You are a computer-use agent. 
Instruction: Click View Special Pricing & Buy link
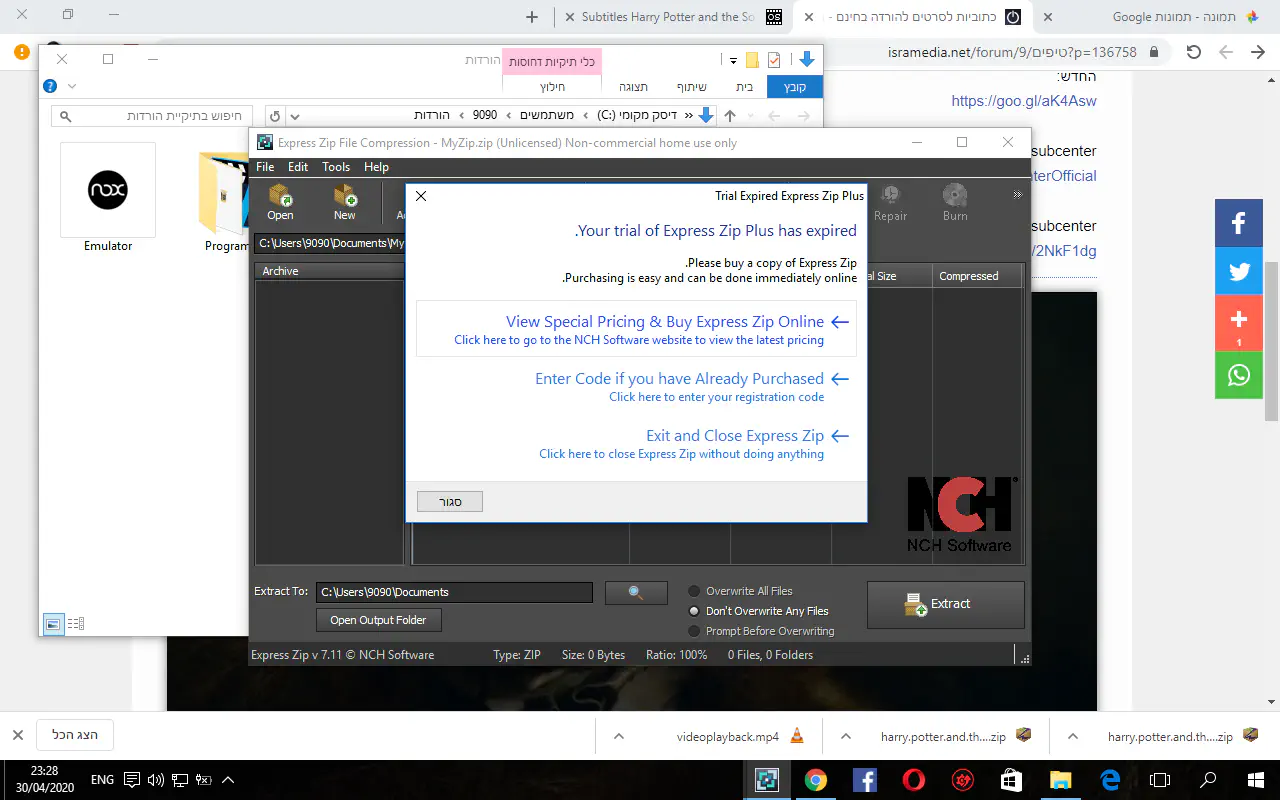click(x=665, y=322)
